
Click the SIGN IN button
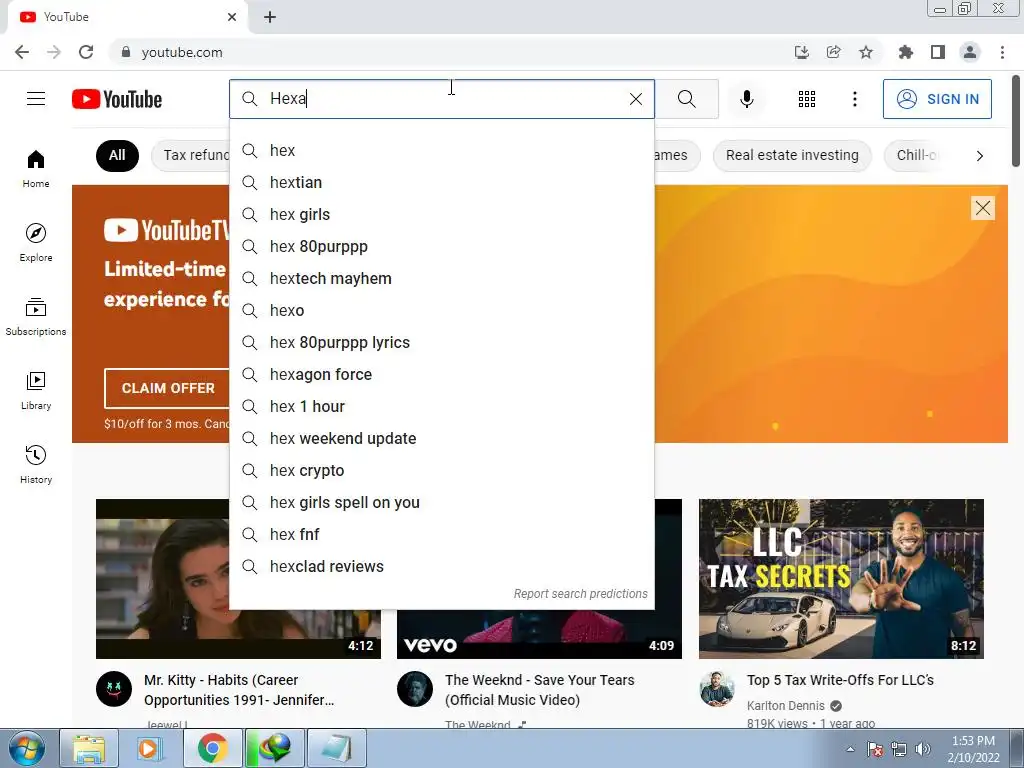click(x=936, y=99)
